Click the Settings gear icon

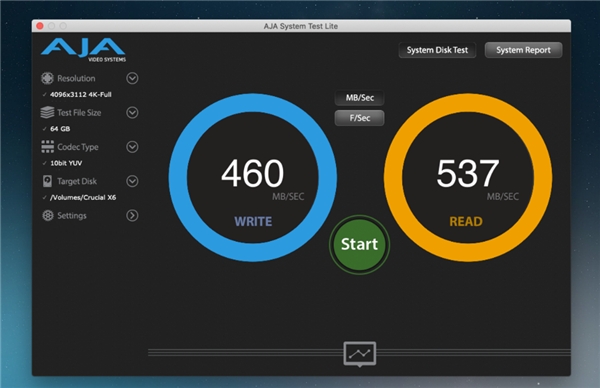[x=48, y=215]
